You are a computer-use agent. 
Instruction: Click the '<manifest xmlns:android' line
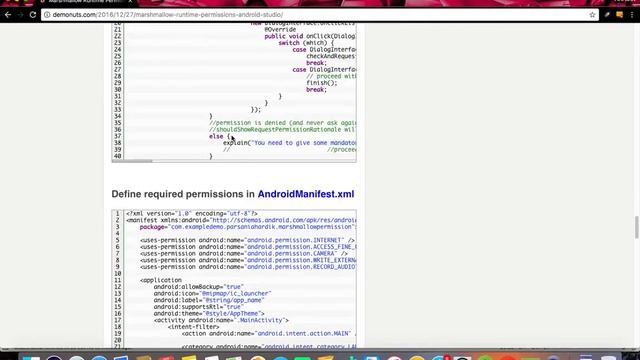click(241, 220)
